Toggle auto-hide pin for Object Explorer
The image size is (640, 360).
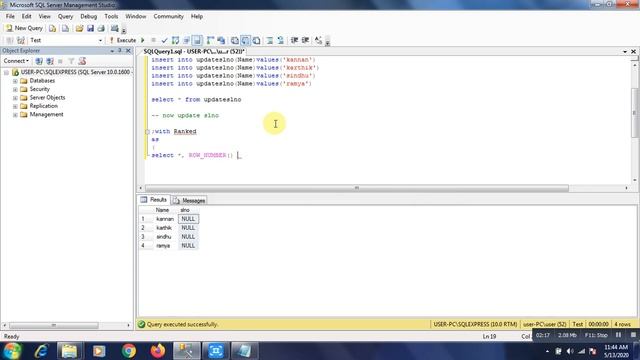pos(120,51)
